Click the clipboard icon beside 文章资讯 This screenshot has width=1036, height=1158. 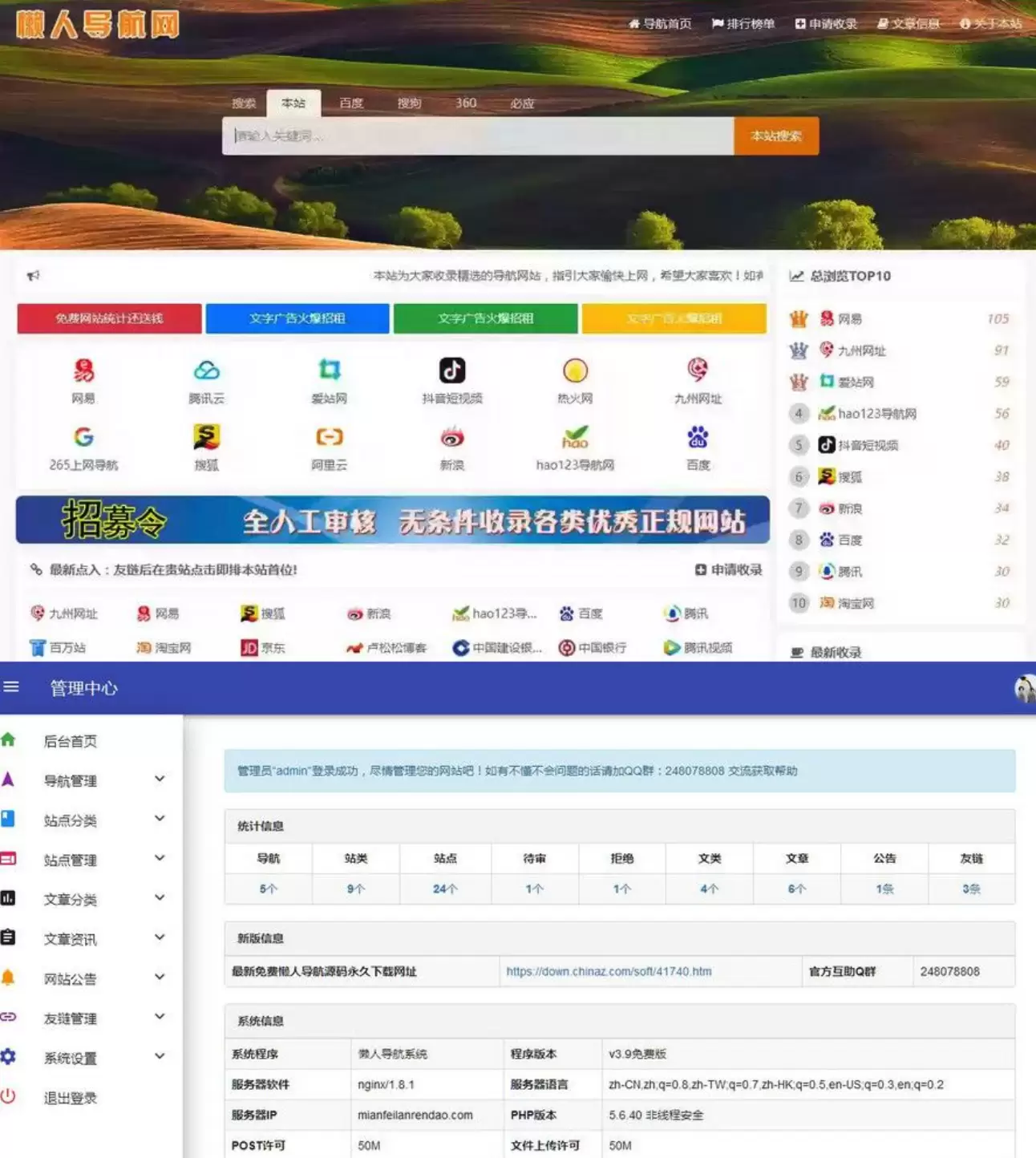[8, 937]
